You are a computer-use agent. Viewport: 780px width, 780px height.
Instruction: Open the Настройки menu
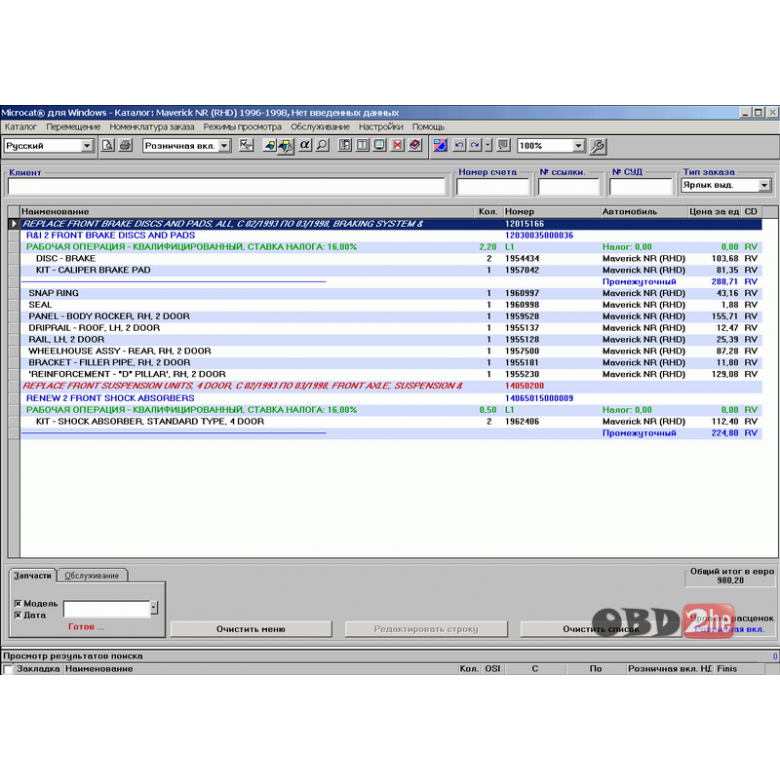[x=381, y=127]
